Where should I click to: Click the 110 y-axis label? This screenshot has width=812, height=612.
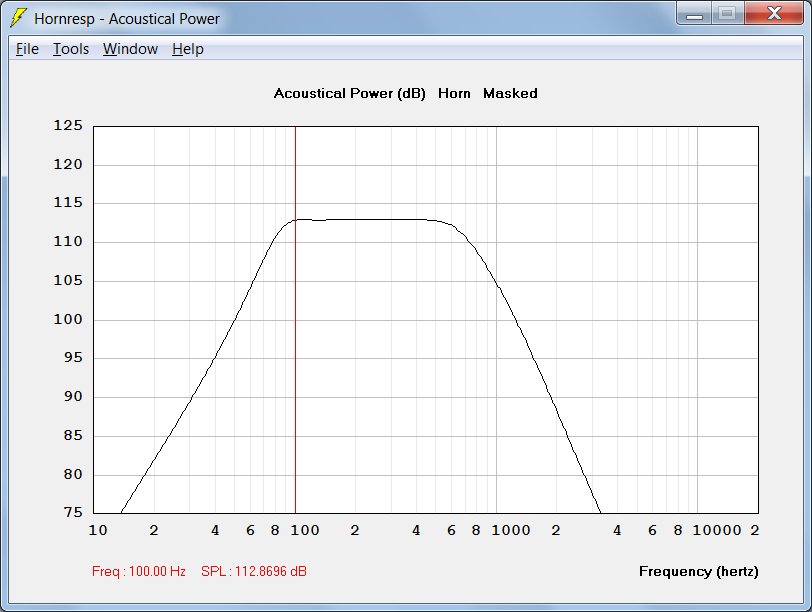(68, 241)
